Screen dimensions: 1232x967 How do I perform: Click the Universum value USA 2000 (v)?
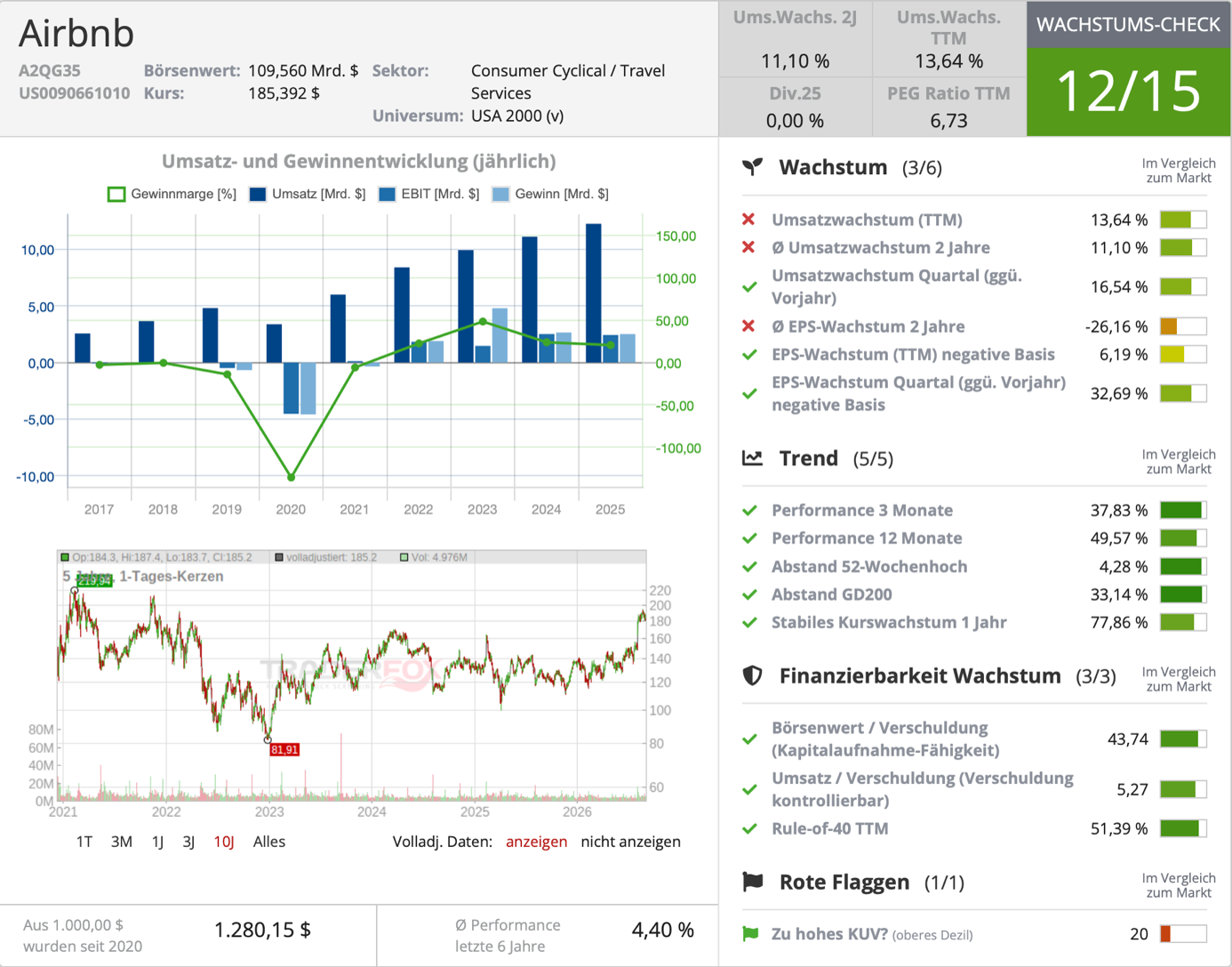coord(517,116)
